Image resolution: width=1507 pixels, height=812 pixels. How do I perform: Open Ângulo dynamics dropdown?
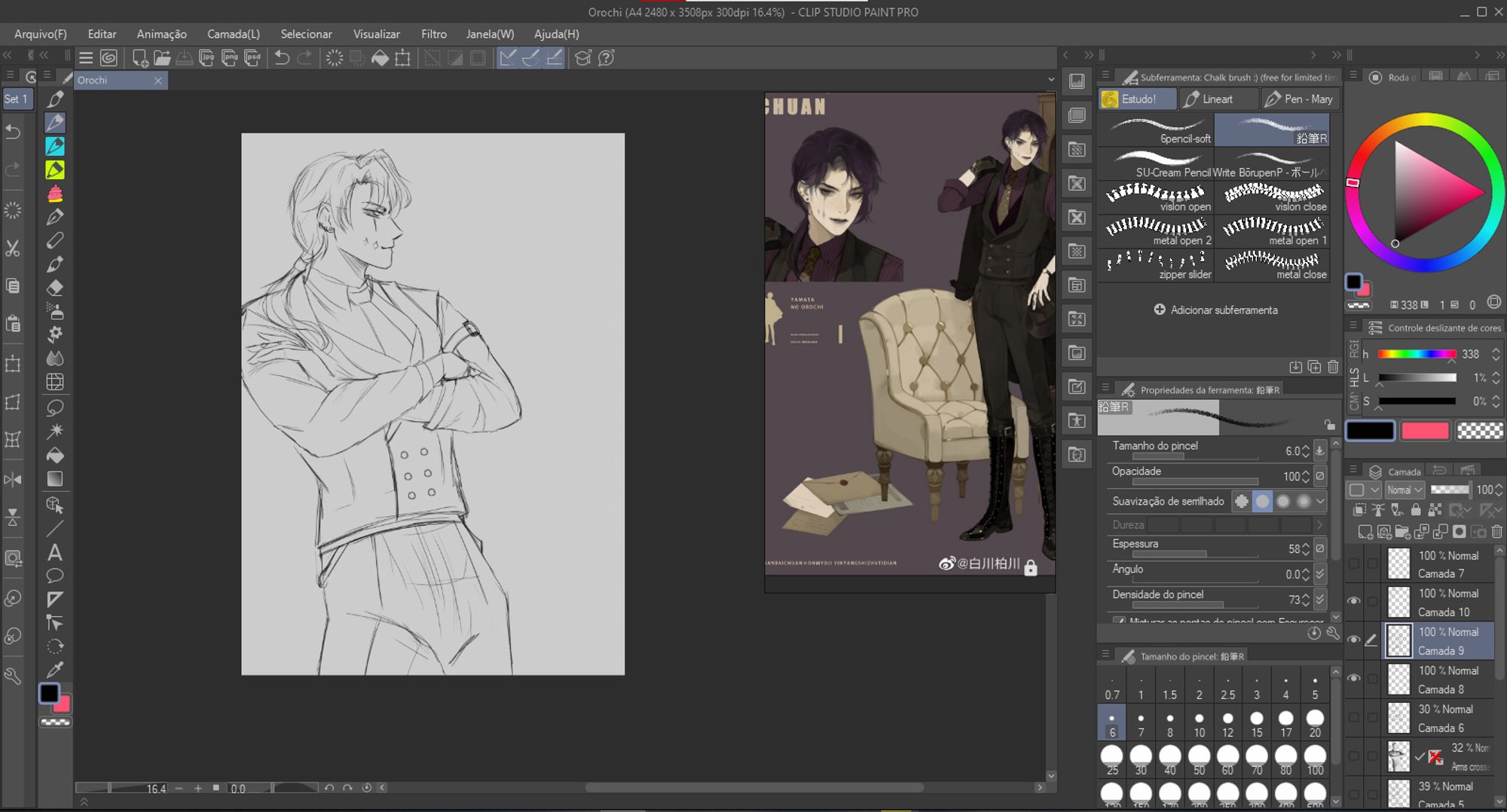[x=1320, y=574]
